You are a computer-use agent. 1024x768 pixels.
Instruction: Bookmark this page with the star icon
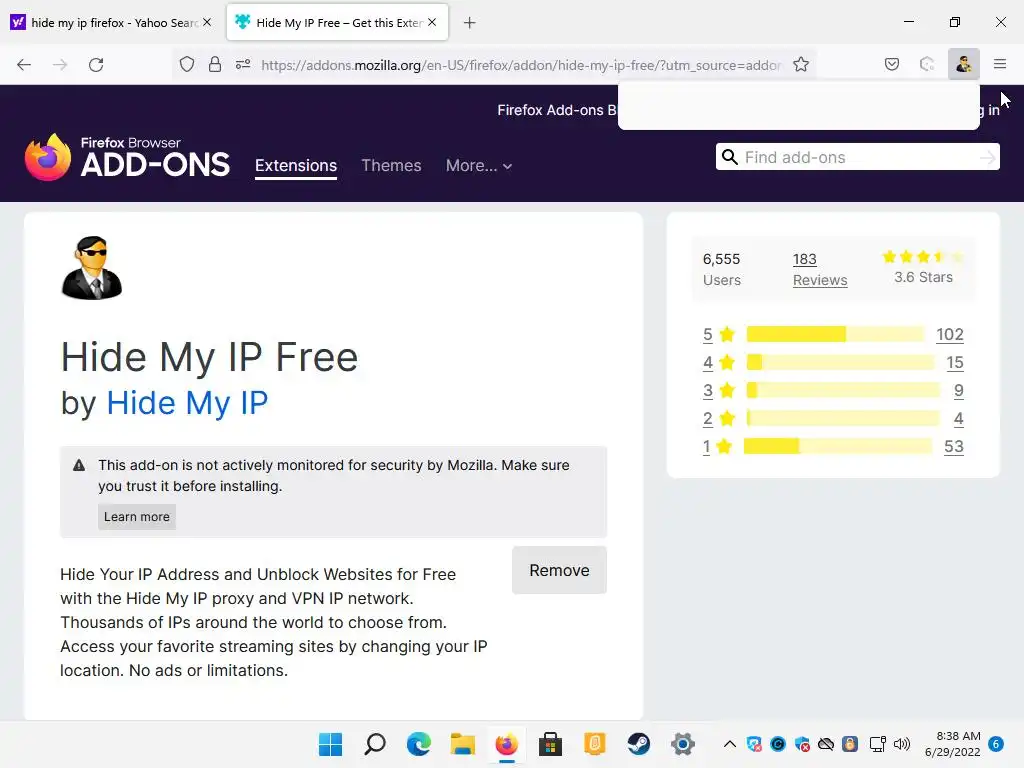click(801, 64)
